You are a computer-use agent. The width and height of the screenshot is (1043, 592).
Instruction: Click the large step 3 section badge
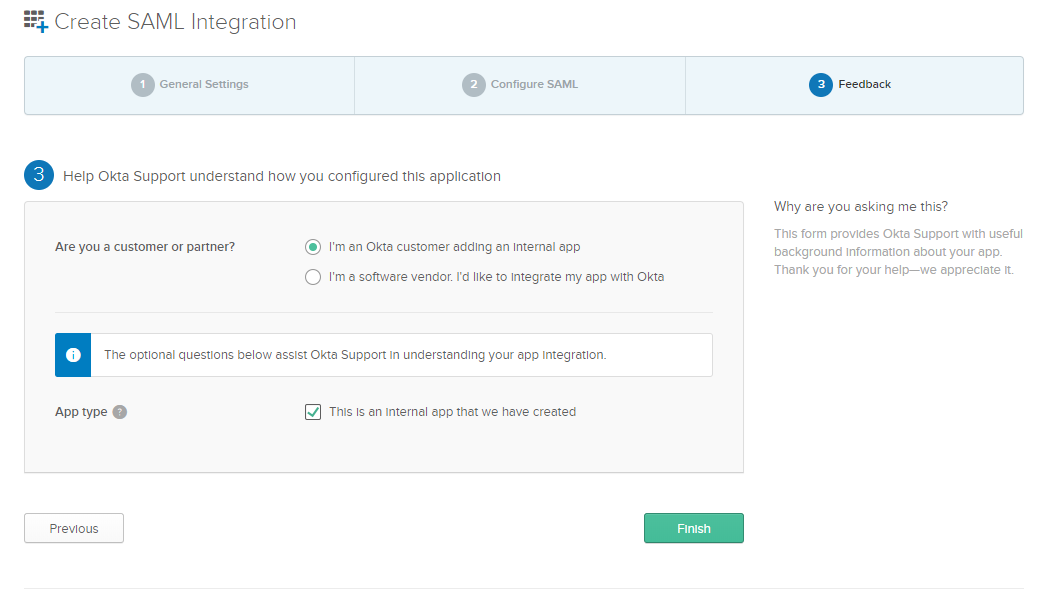[x=39, y=175]
